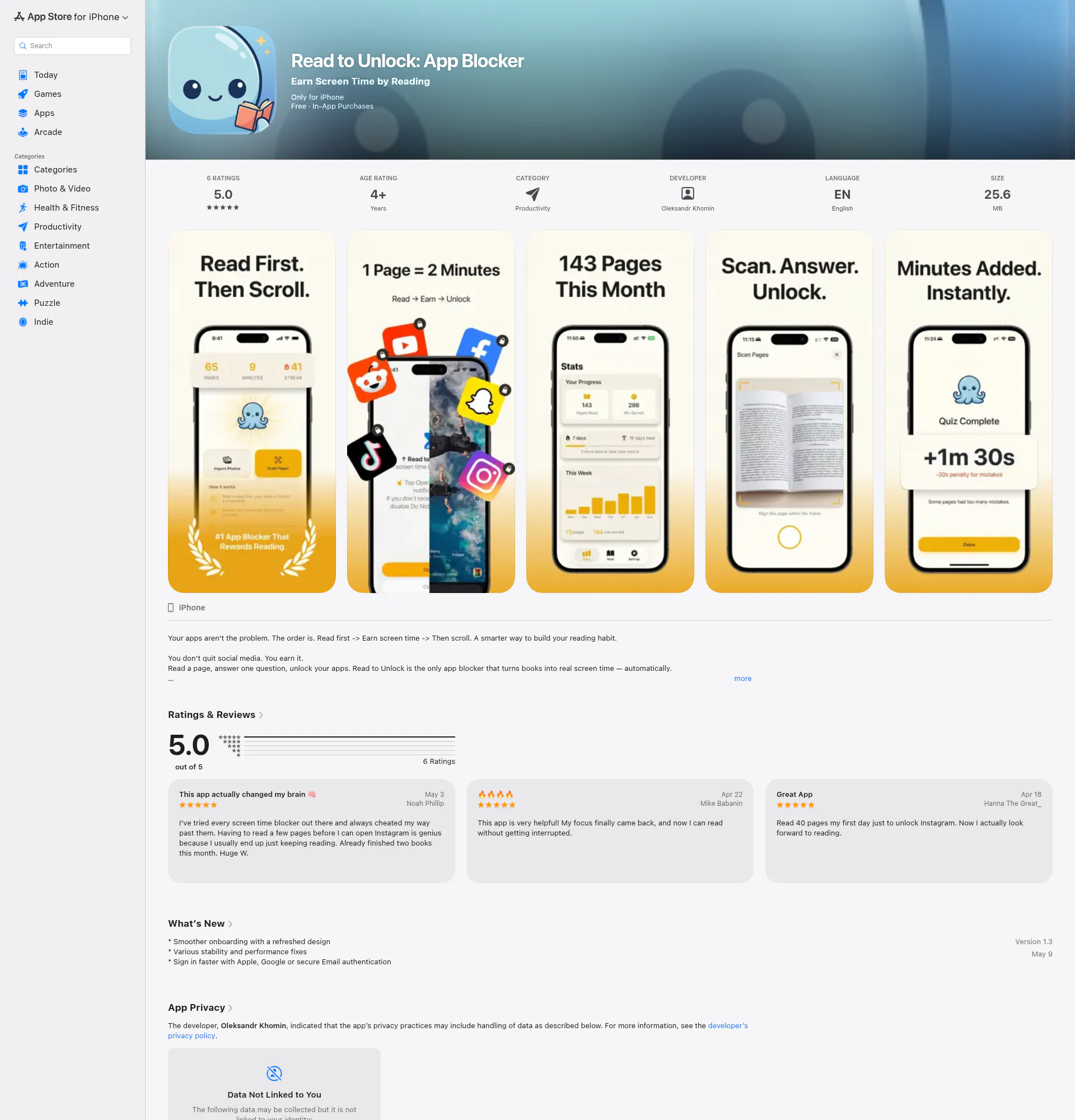Open '1 Page = 2 Minutes' screenshot
The image size is (1075, 1120).
coord(431,412)
